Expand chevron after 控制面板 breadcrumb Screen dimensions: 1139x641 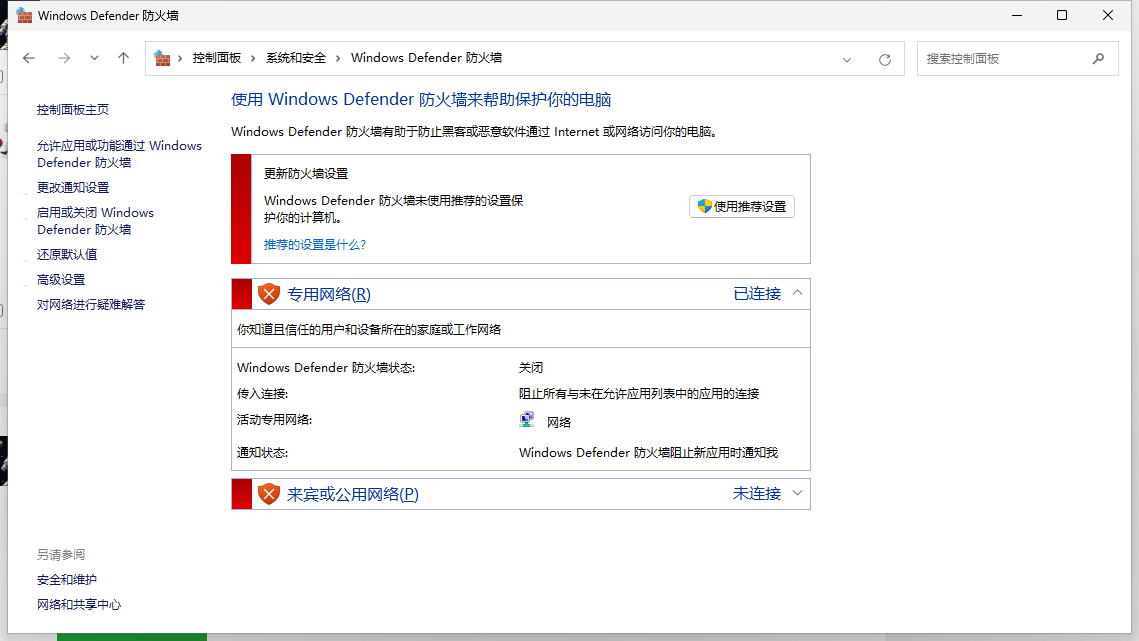(253, 58)
